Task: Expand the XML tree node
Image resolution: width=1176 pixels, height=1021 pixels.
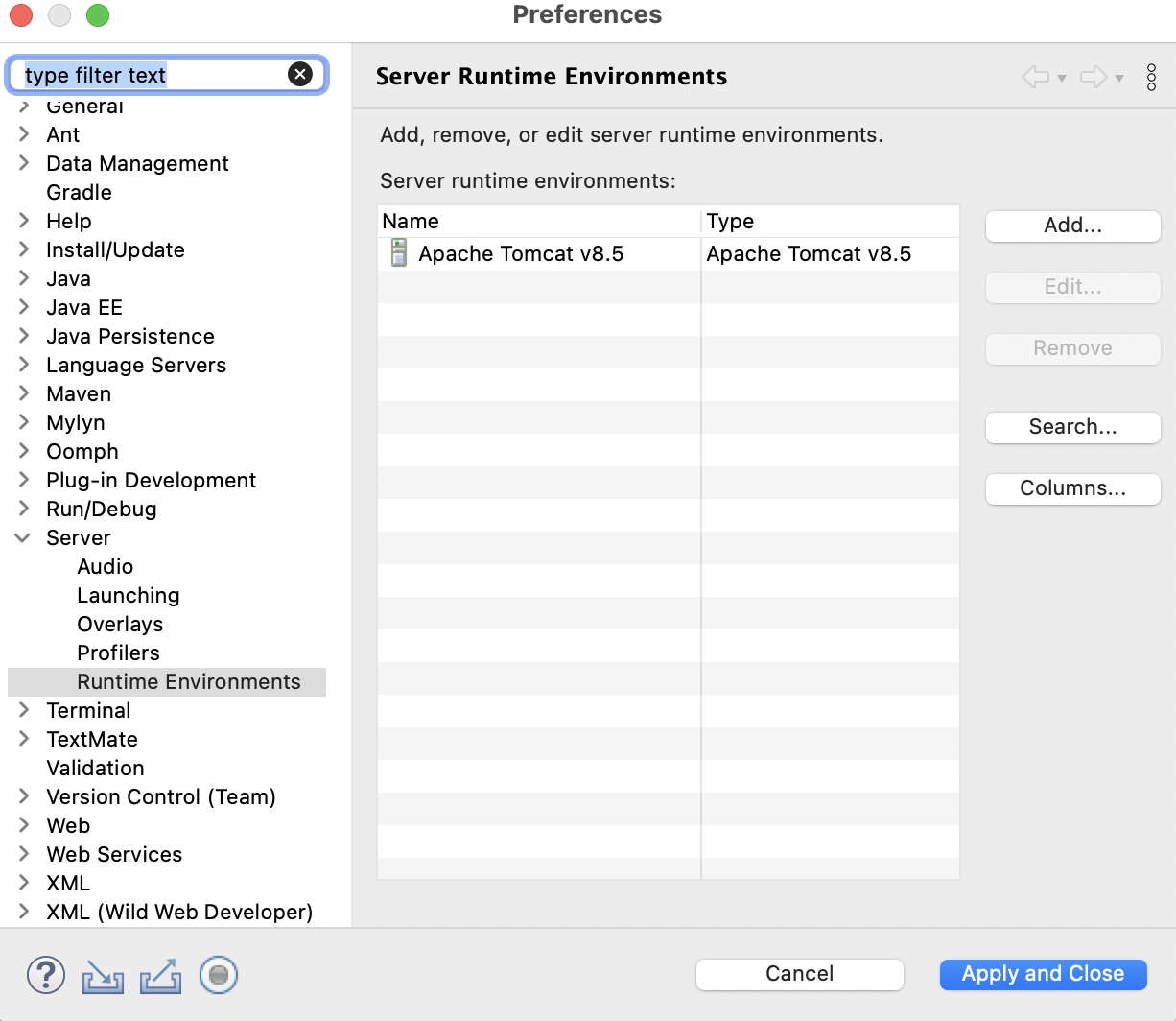Action: click(x=24, y=883)
